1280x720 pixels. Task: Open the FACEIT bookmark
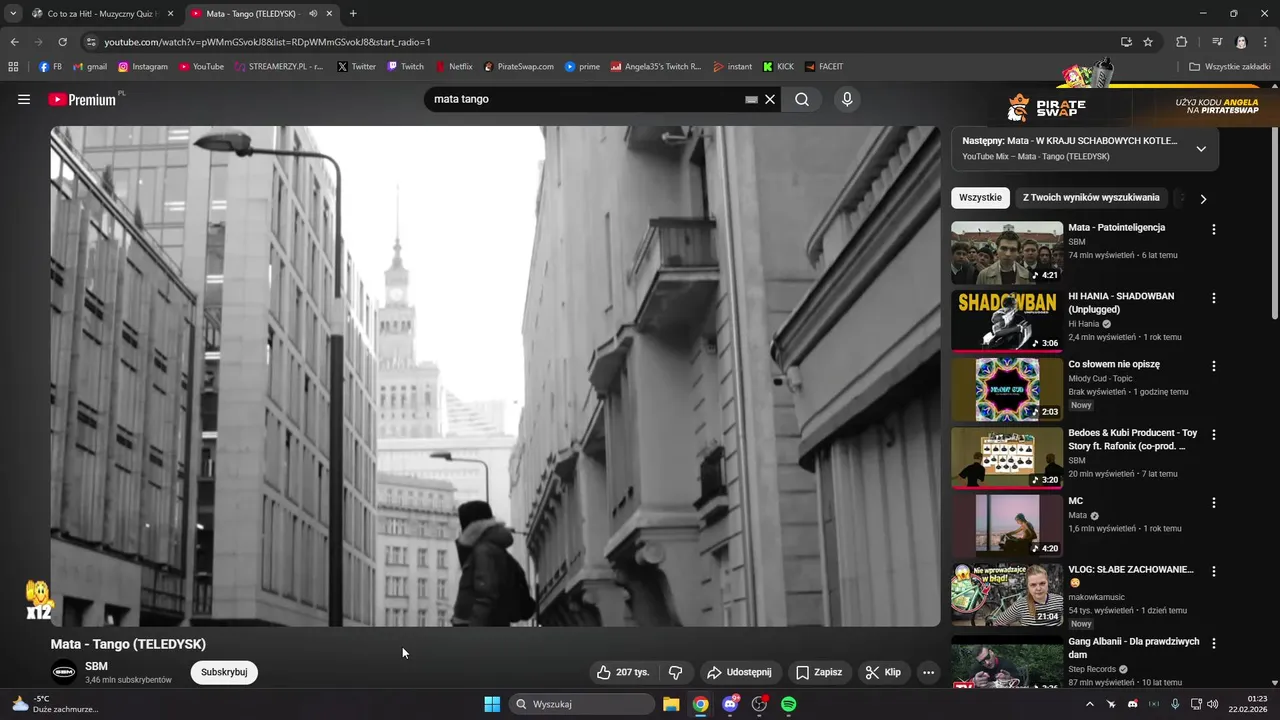(x=824, y=67)
